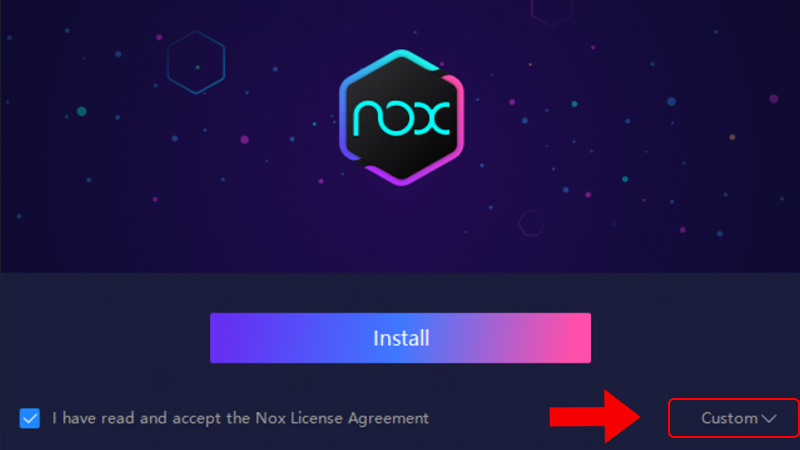The width and height of the screenshot is (800, 450).
Task: Click the red arrow pointing to Custom
Action: click(x=594, y=416)
